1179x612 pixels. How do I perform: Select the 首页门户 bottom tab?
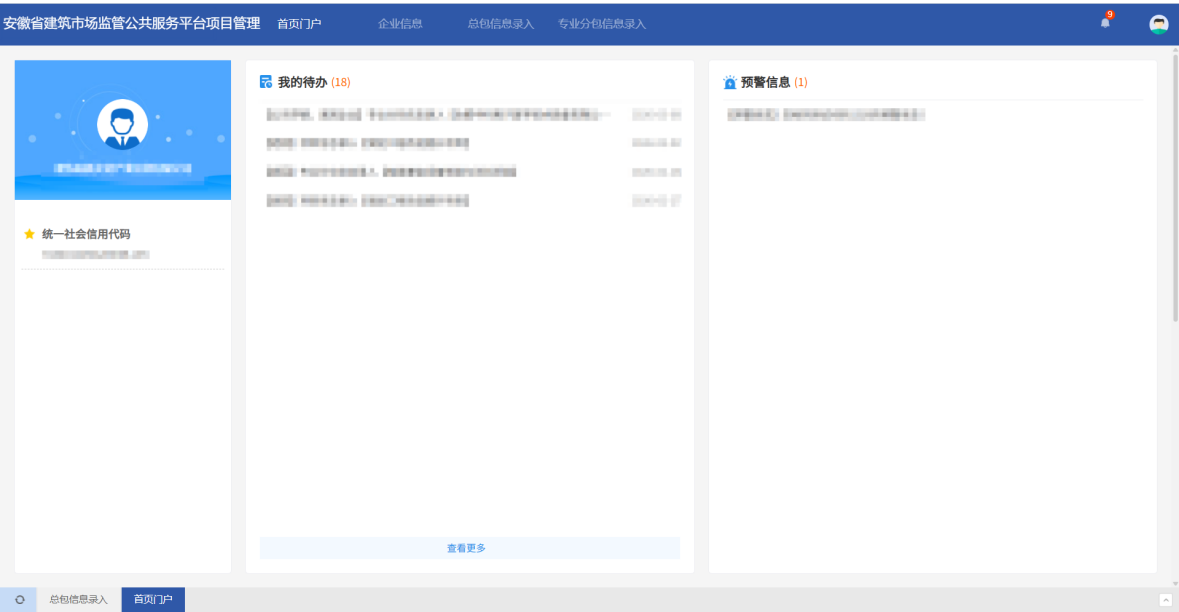(153, 600)
